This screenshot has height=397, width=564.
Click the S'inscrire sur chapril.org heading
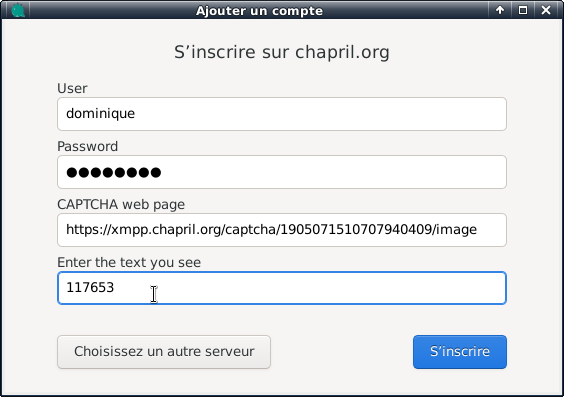(282, 52)
